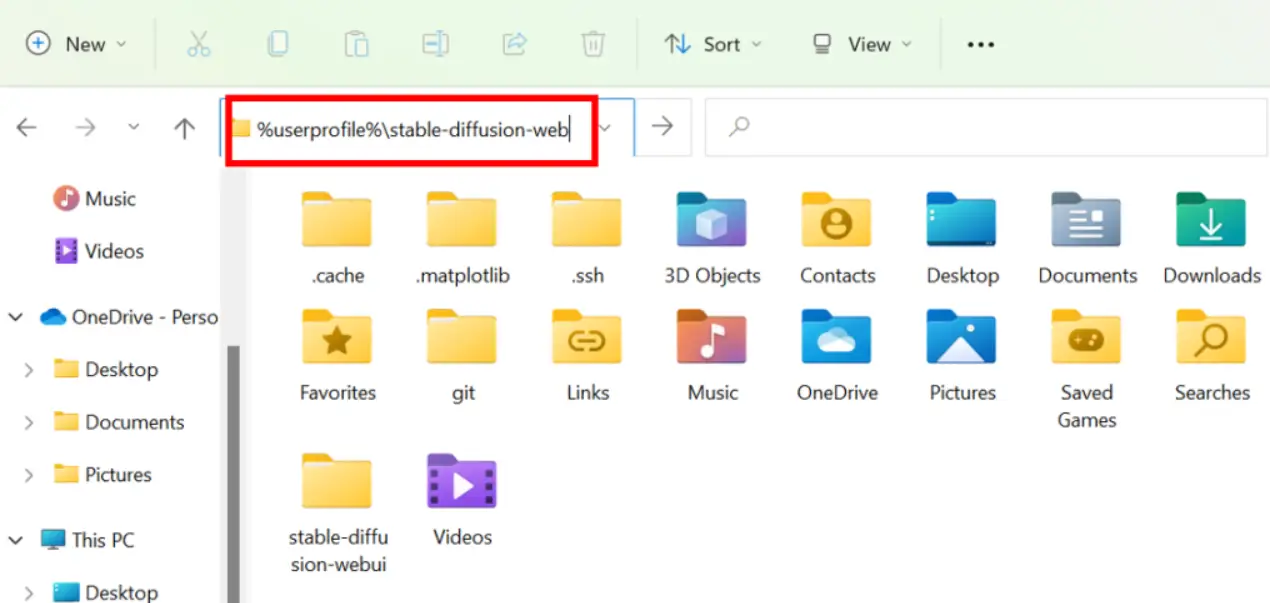Click the Delete trash can icon
Viewport: 1270px width, 603px height.
tap(593, 44)
